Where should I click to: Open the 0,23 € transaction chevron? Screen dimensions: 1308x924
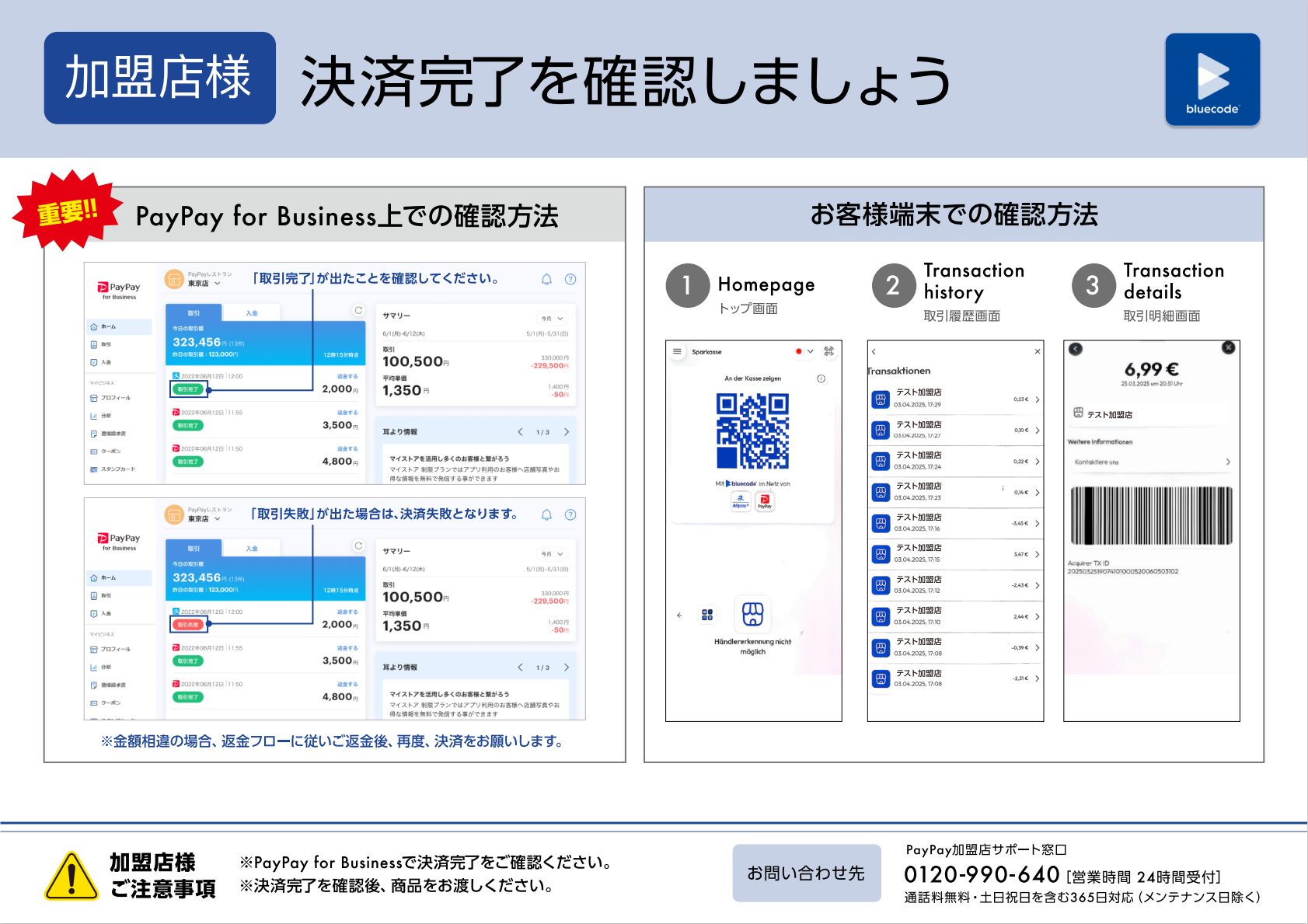pos(1038,399)
